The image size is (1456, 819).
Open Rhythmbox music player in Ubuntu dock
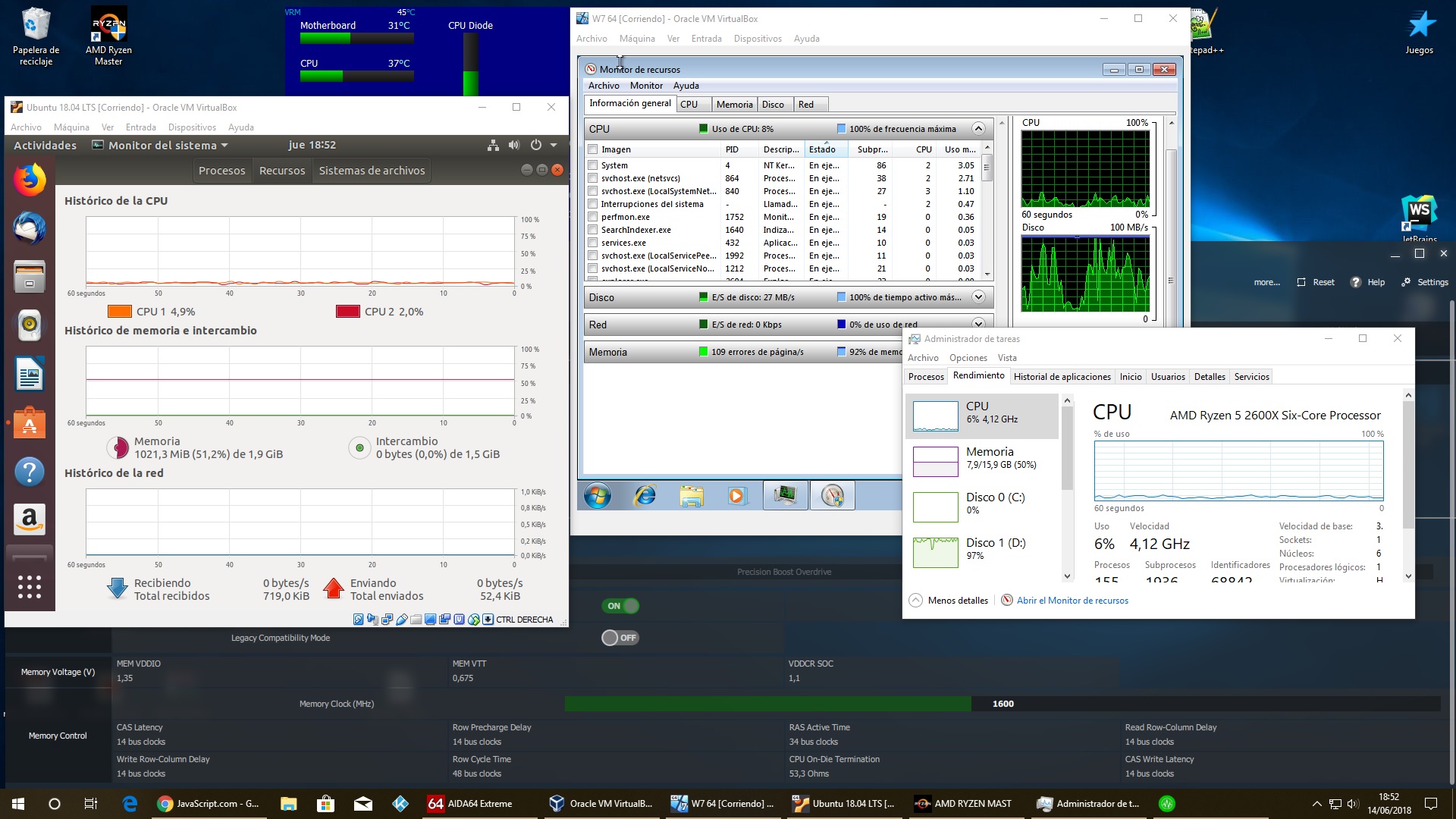click(x=30, y=325)
